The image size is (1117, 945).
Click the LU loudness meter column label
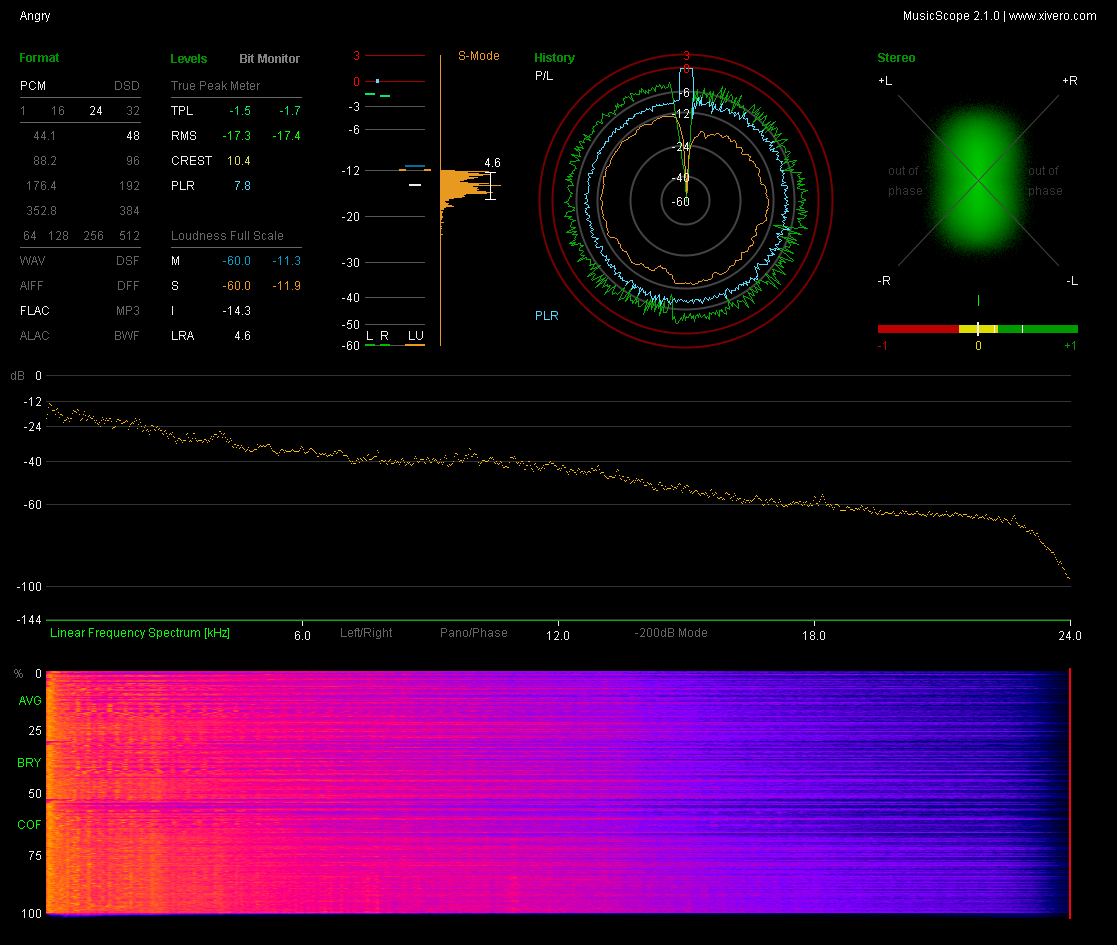click(414, 335)
